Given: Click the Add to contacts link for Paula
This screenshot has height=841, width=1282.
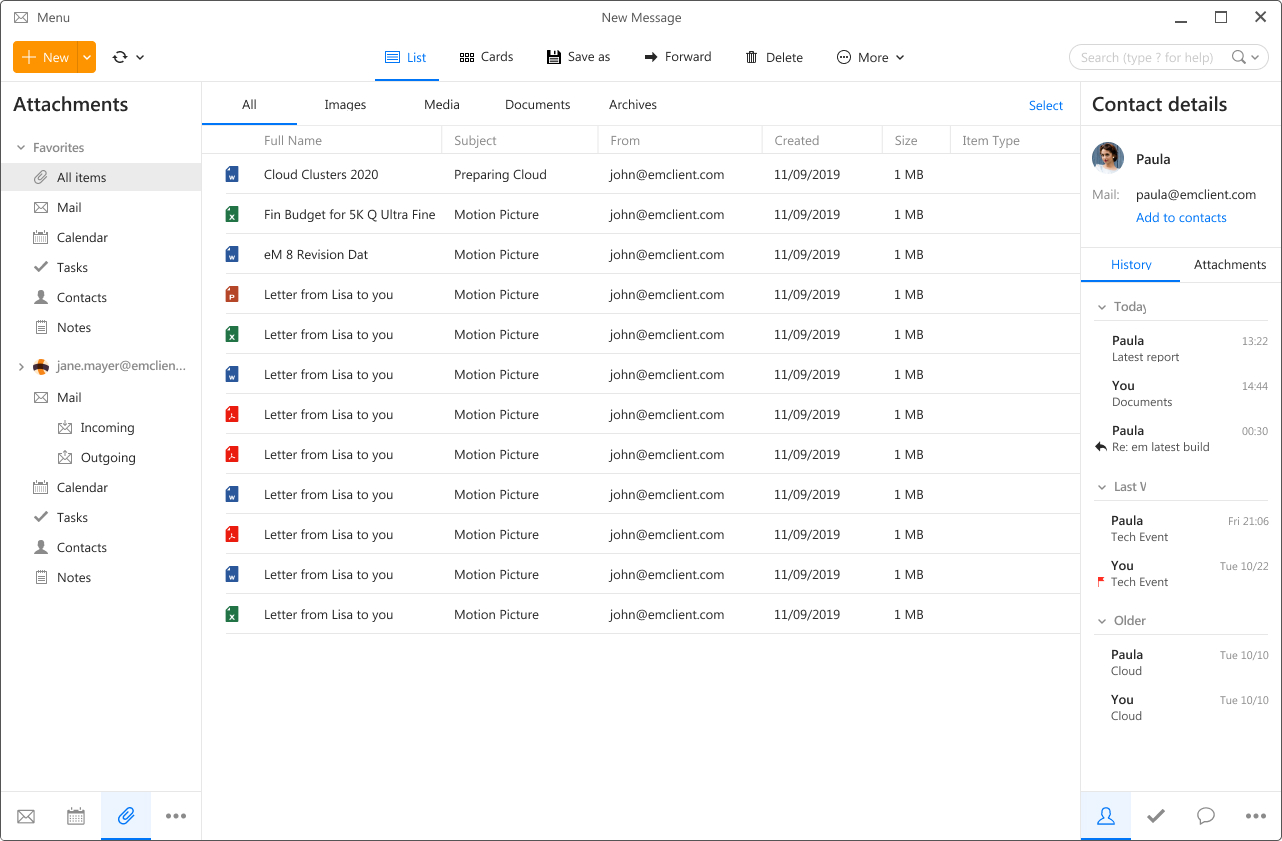Looking at the screenshot, I should (x=1181, y=217).
